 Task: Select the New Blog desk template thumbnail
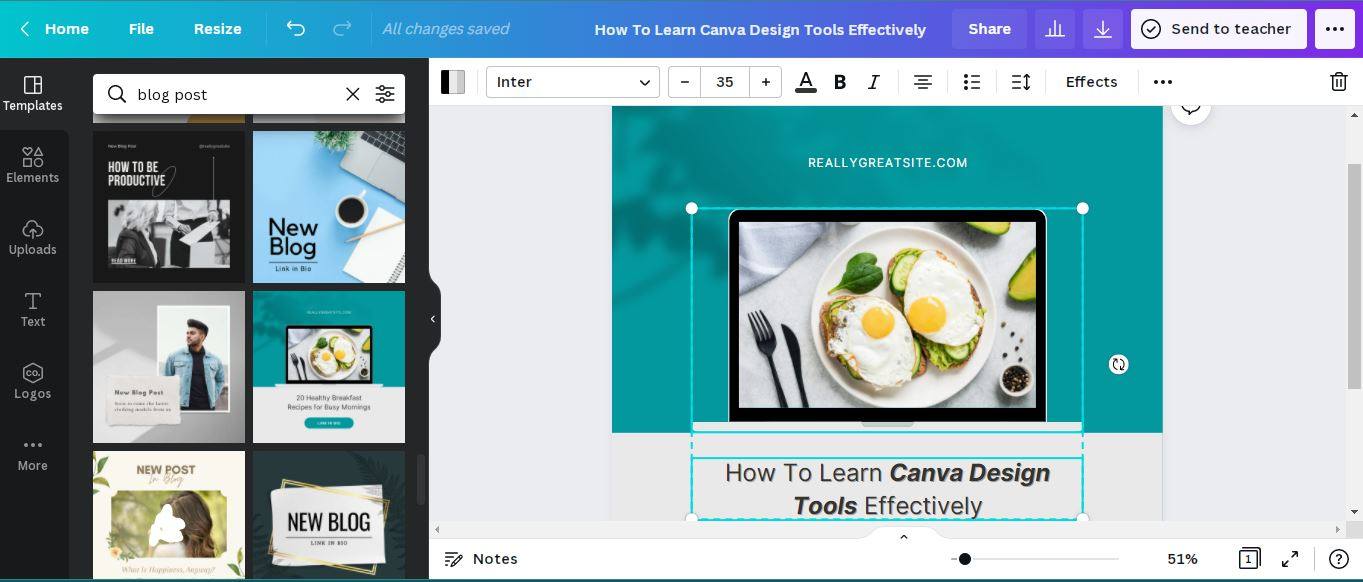coord(329,207)
